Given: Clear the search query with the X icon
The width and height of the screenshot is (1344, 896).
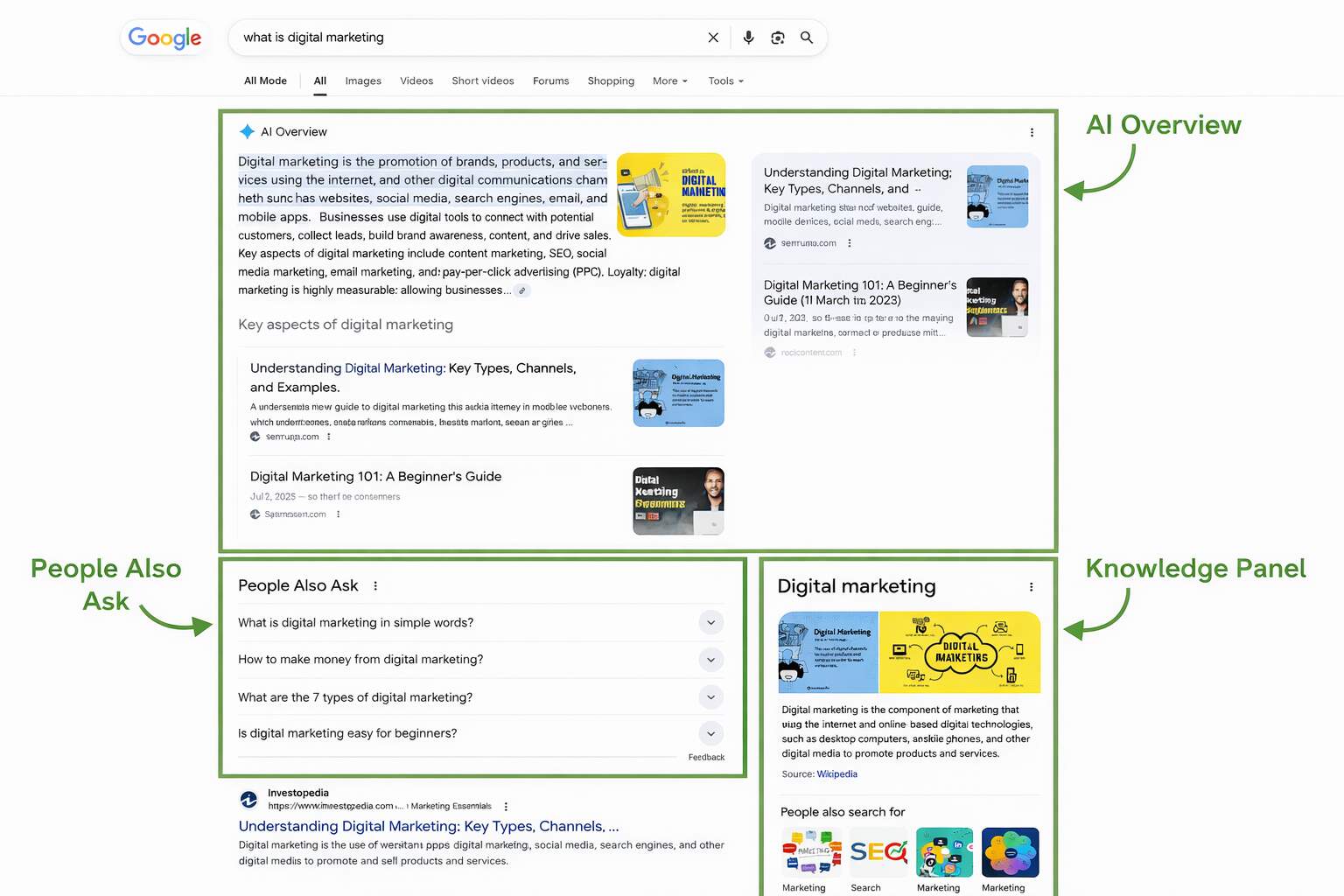Looking at the screenshot, I should click(713, 37).
